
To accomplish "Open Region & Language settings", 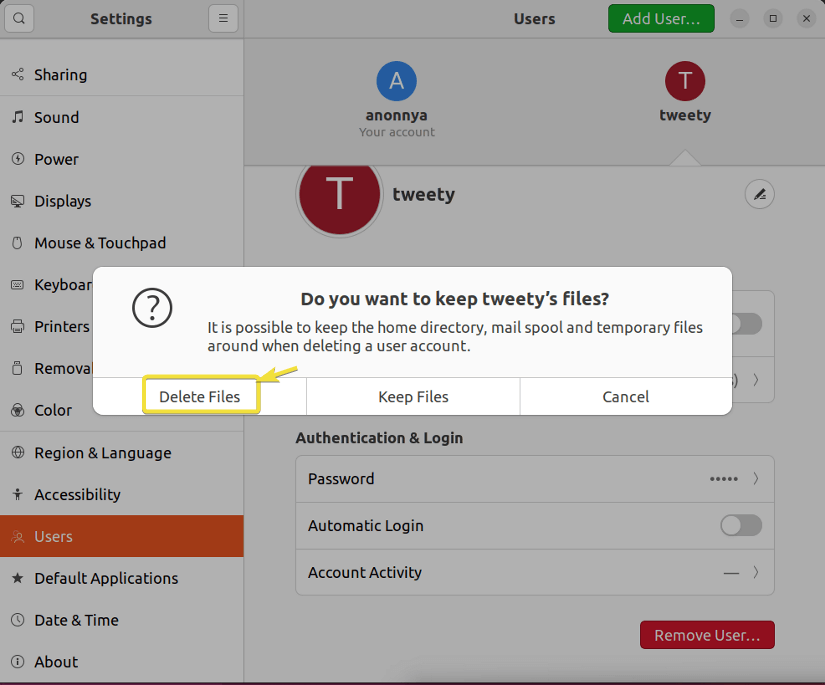I will click(122, 452).
